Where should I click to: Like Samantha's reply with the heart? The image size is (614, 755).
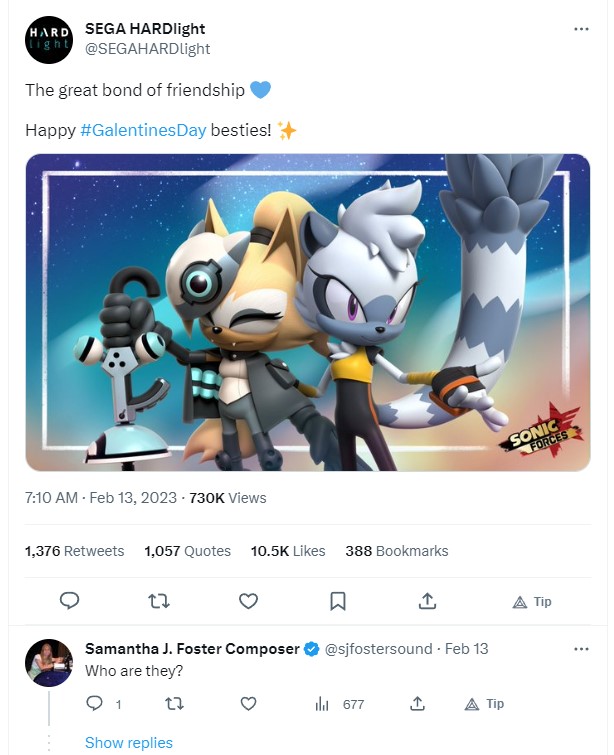click(x=248, y=704)
